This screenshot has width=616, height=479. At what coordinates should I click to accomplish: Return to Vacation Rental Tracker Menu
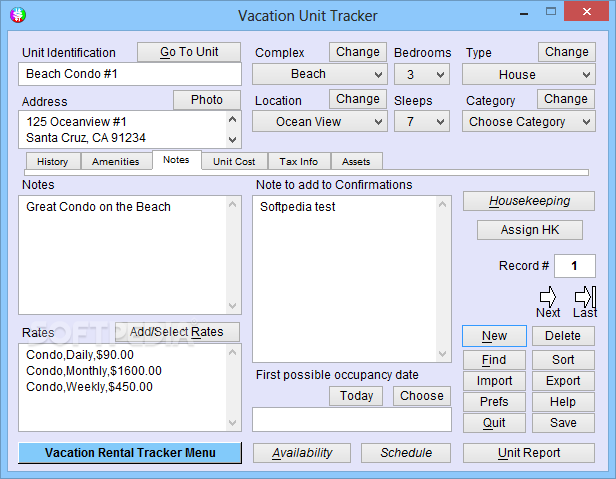[130, 453]
